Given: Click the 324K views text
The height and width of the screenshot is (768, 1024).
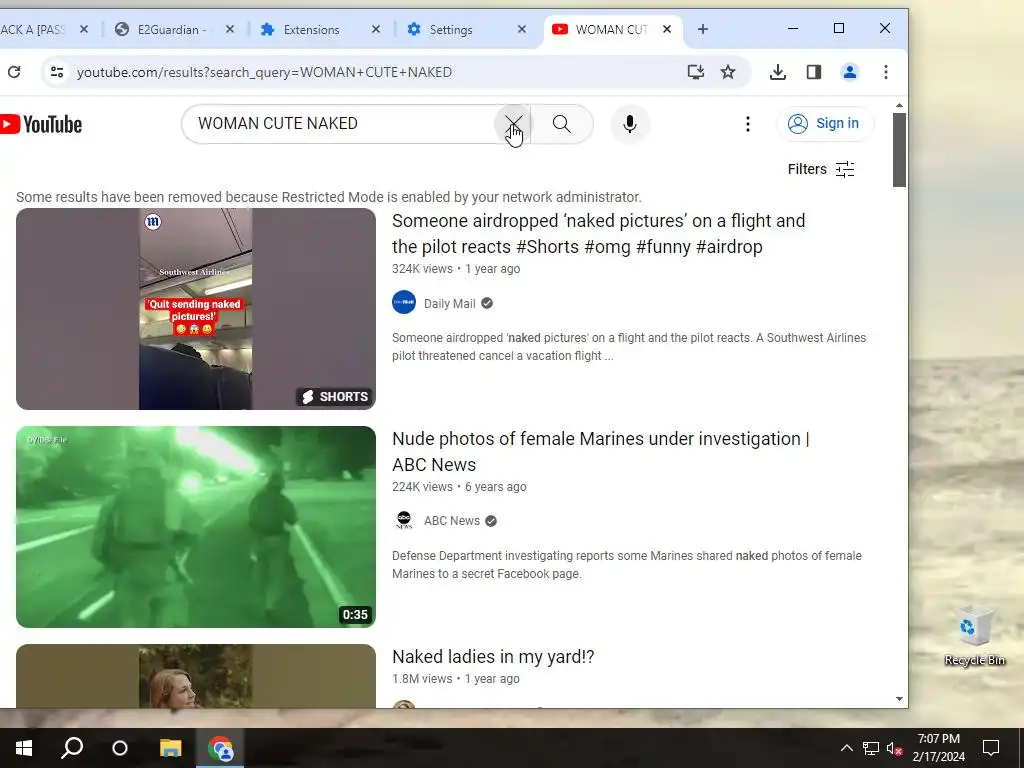Looking at the screenshot, I should pos(422,269).
